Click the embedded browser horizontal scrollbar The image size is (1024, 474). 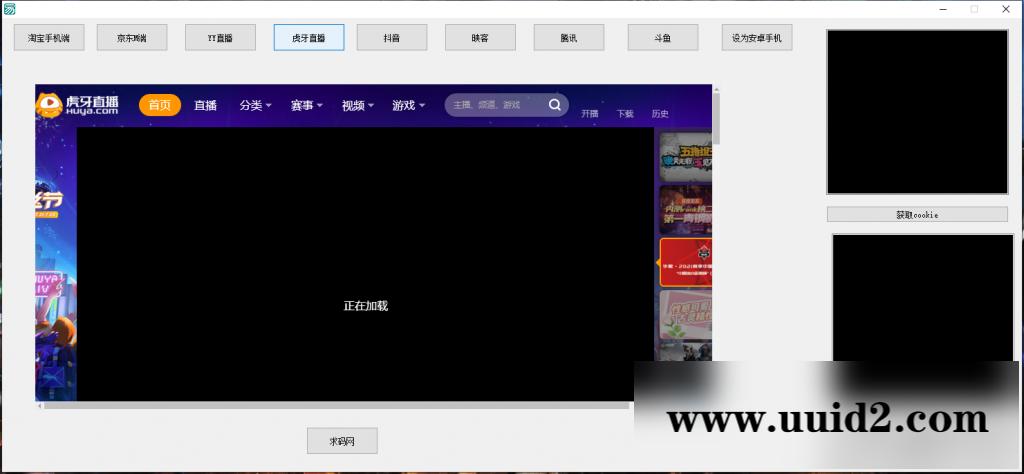pos(337,405)
